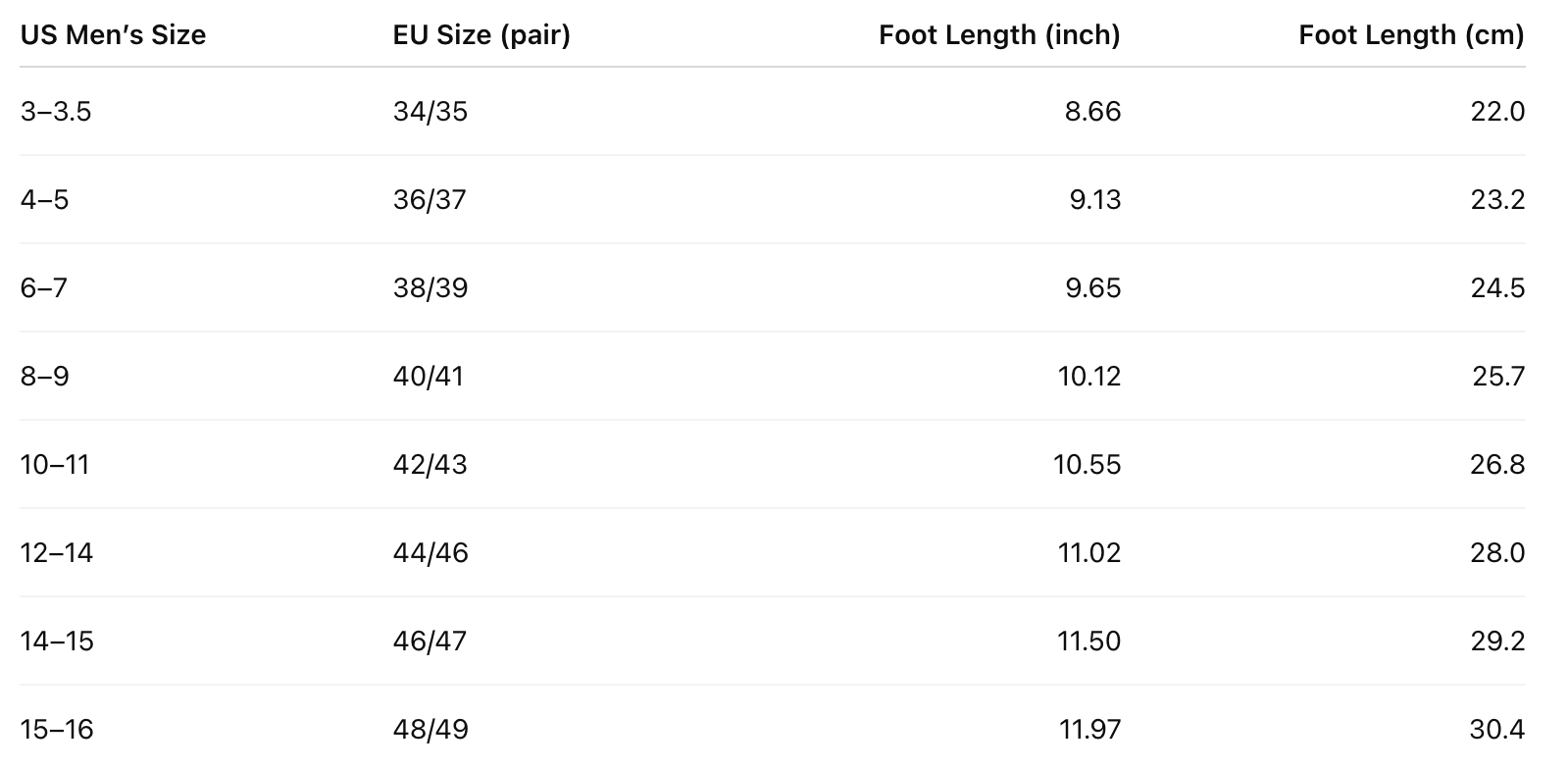Image resolution: width=1568 pixels, height=770 pixels.
Task: Select the 8–9 US size row label
Action: click(45, 377)
